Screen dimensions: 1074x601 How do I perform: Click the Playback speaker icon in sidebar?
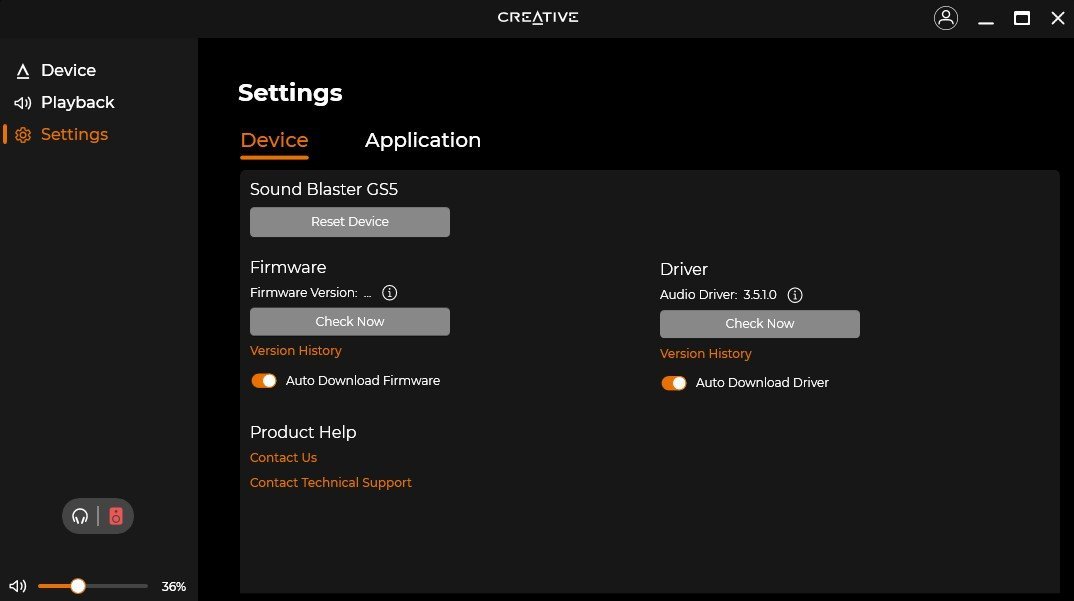(23, 103)
